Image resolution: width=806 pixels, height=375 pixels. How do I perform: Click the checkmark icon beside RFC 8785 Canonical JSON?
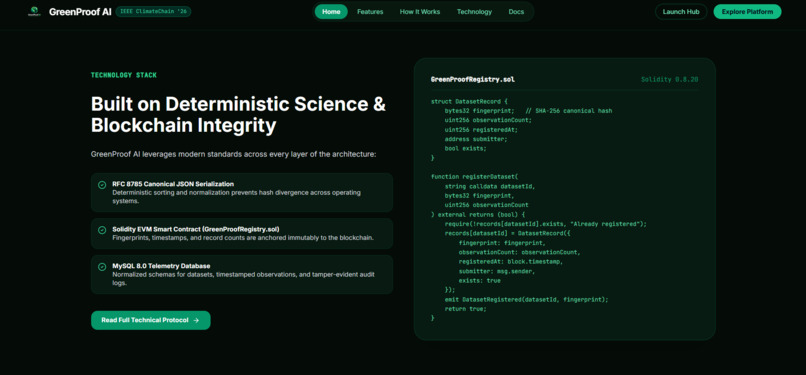click(102, 184)
